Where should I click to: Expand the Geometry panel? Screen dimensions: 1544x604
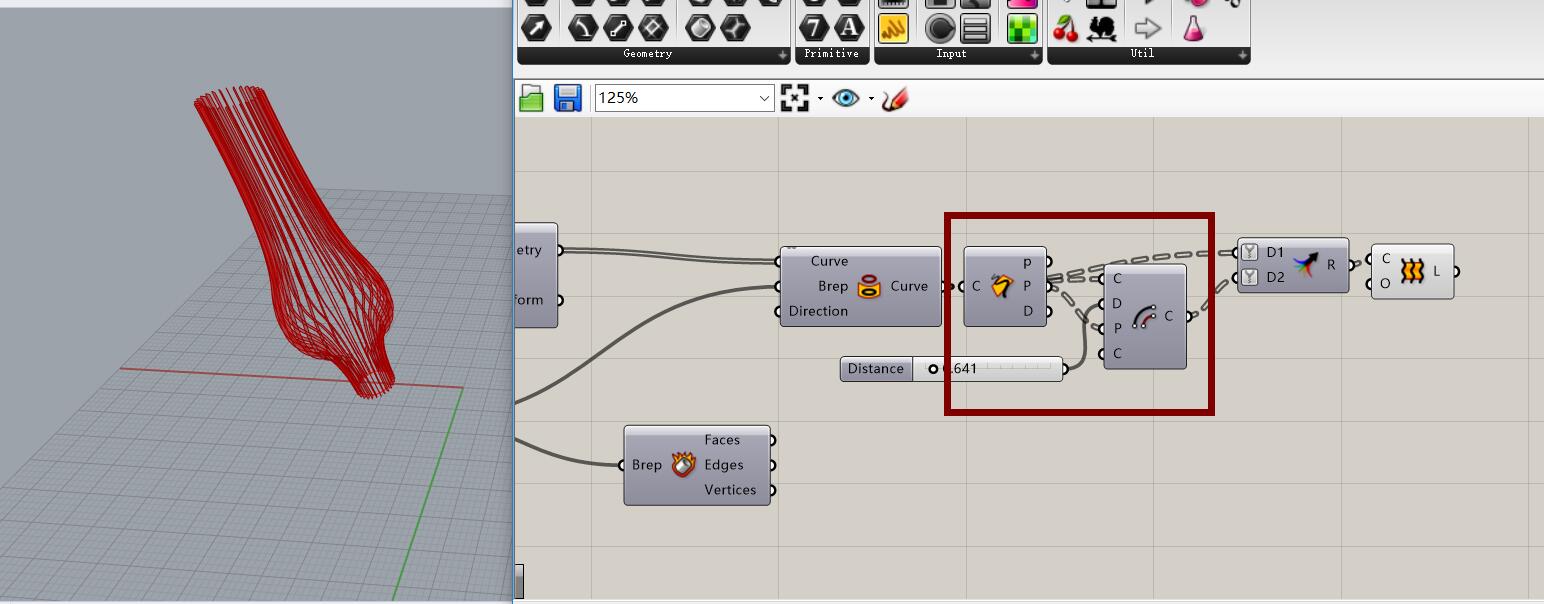[x=783, y=55]
